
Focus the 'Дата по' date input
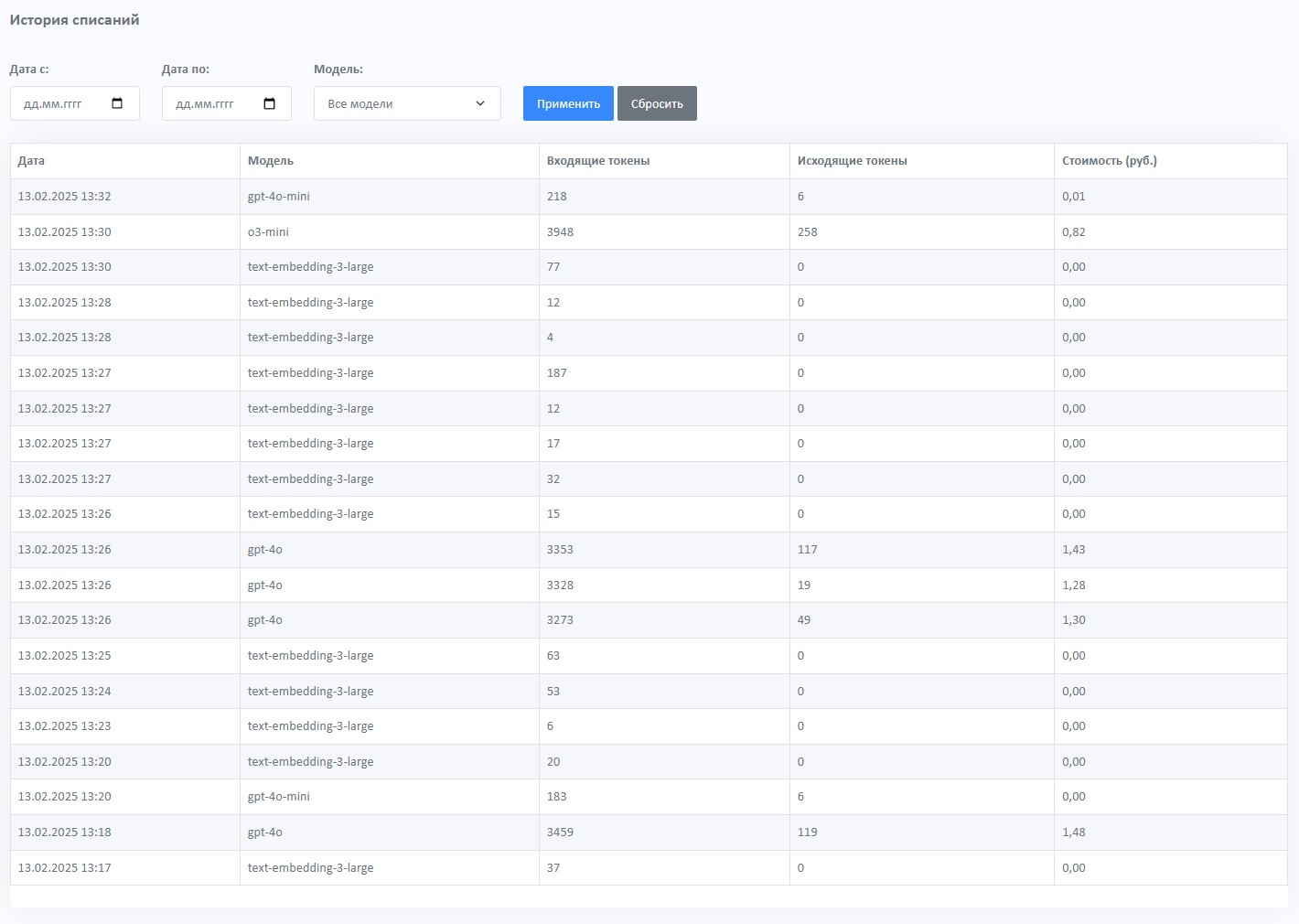click(x=227, y=103)
